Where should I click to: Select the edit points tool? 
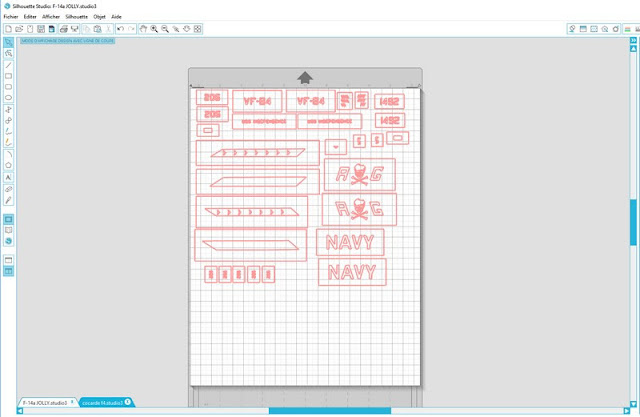tap(9, 53)
